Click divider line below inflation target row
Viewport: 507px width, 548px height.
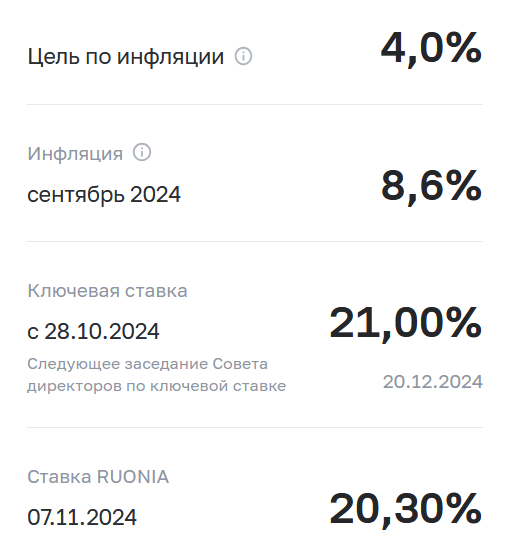tap(255, 104)
